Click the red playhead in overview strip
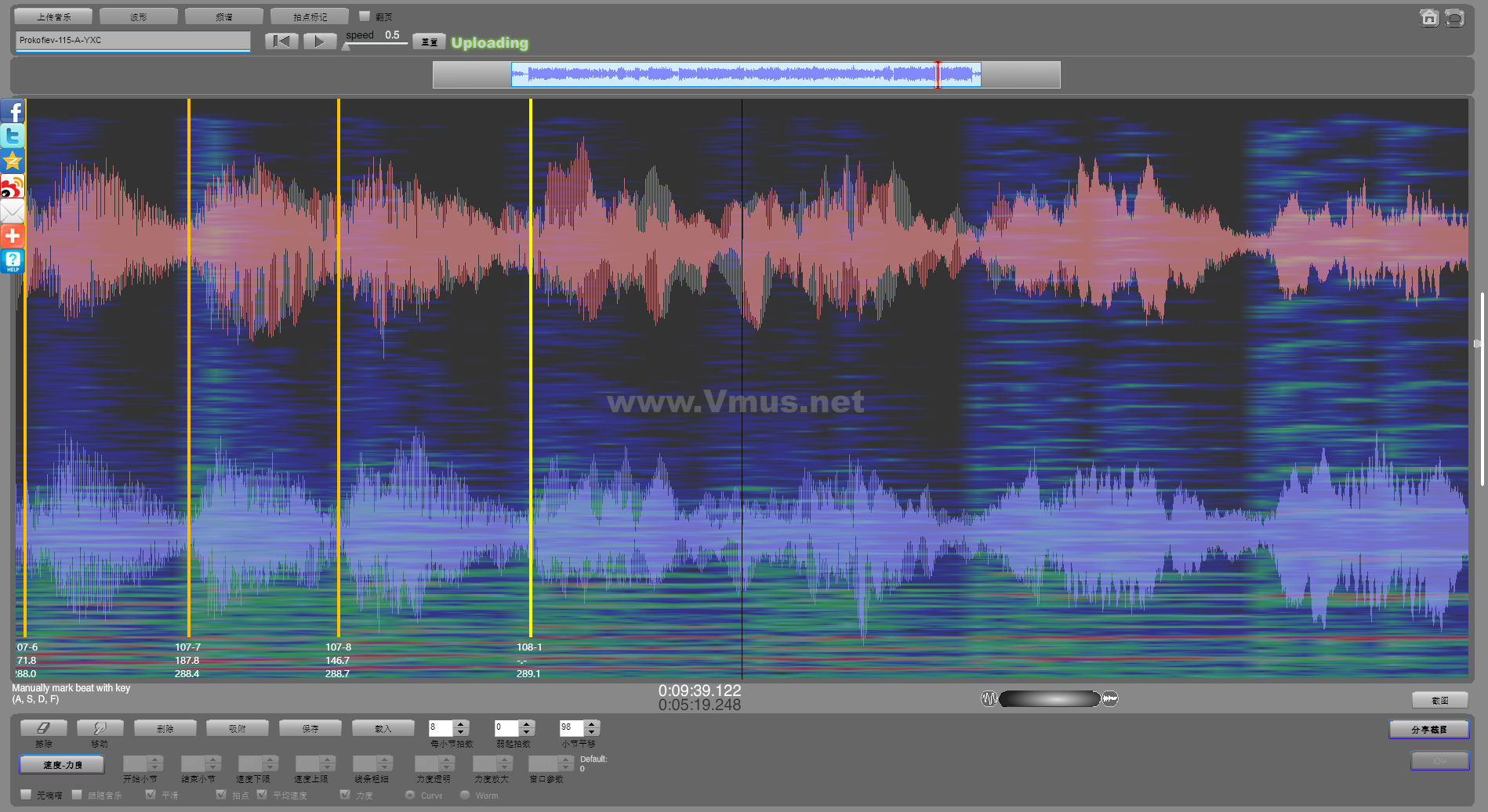This screenshot has width=1488, height=812. tap(938, 74)
